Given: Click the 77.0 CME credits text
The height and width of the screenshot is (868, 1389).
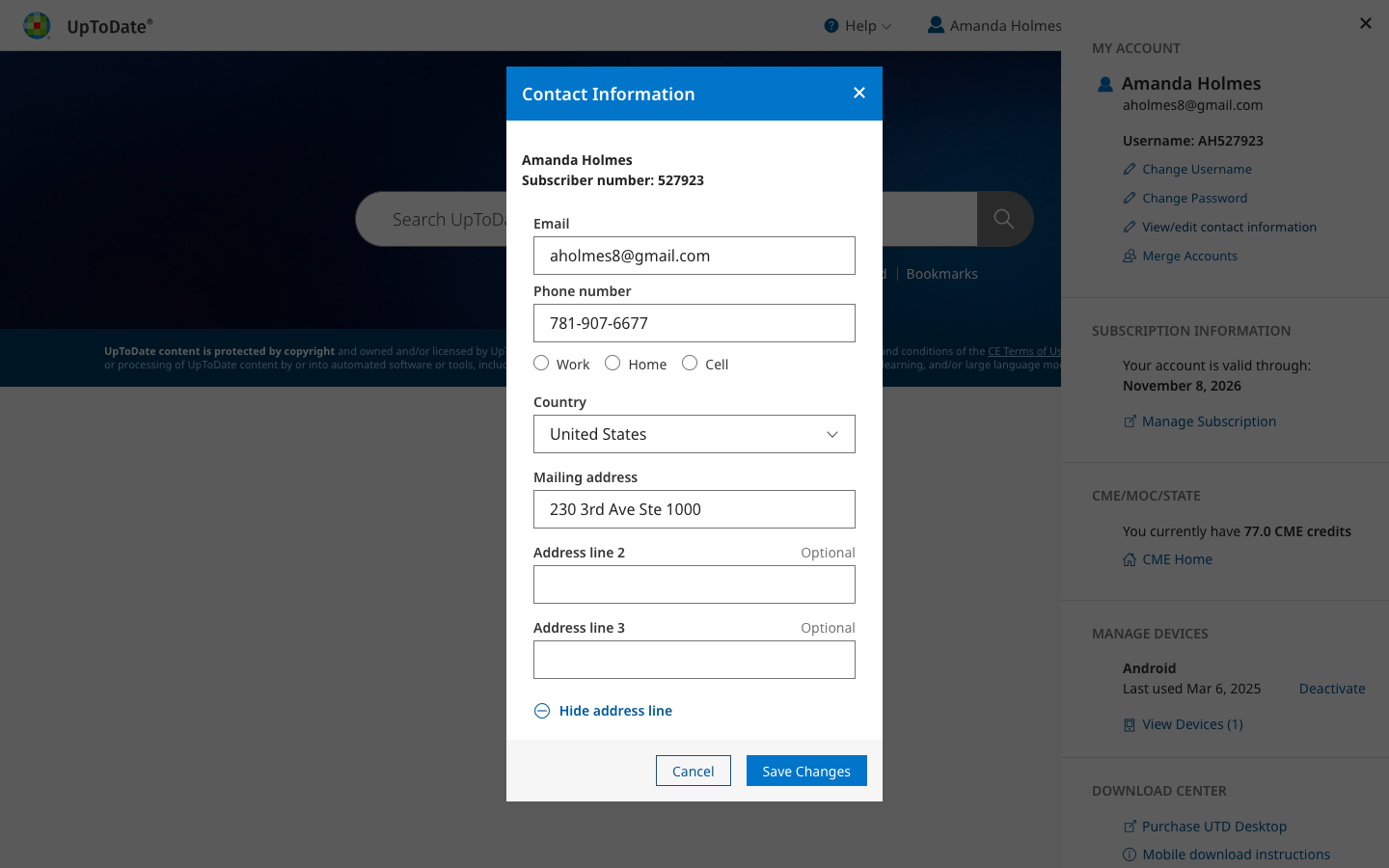Looking at the screenshot, I should pos(1297,531).
